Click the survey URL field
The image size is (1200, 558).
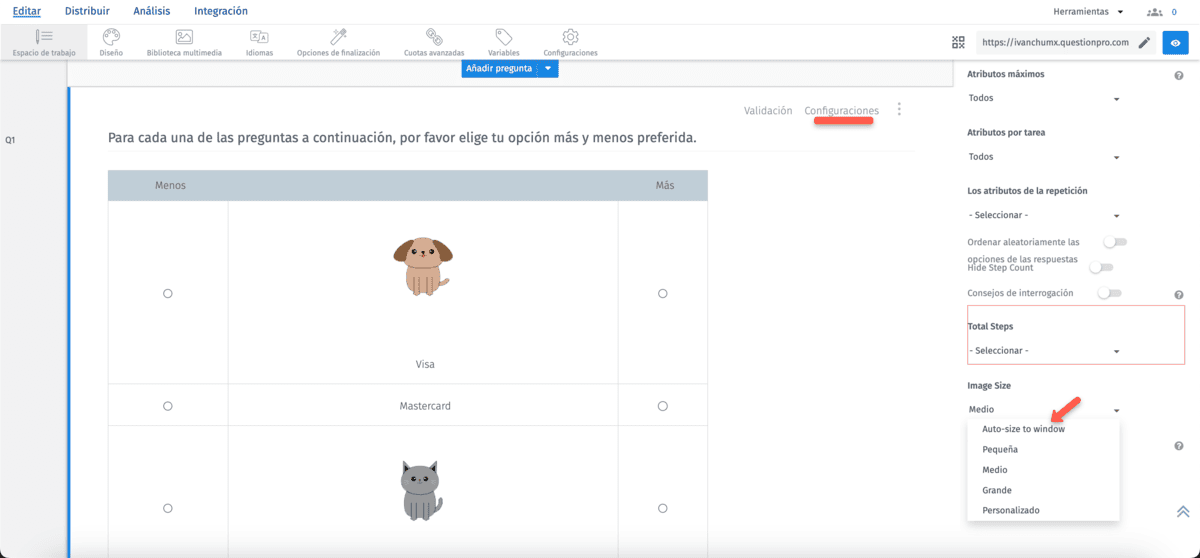pos(1055,43)
